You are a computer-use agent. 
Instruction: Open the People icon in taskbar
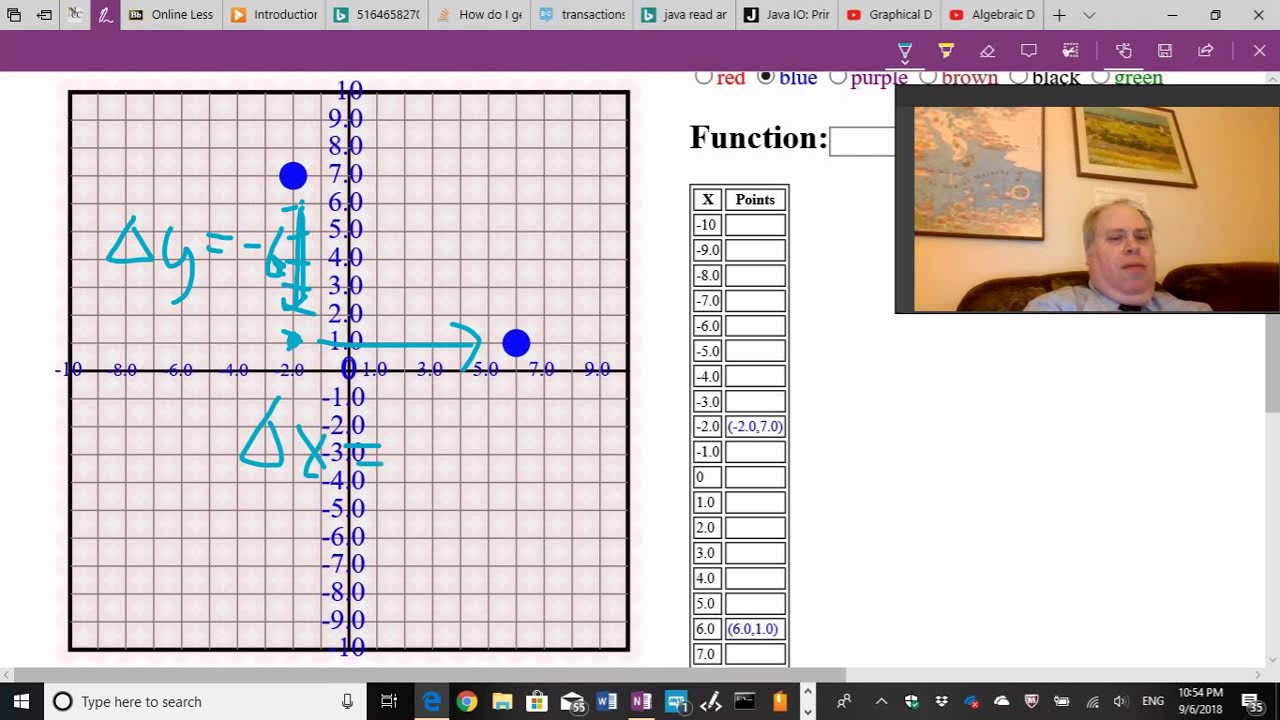[844, 701]
